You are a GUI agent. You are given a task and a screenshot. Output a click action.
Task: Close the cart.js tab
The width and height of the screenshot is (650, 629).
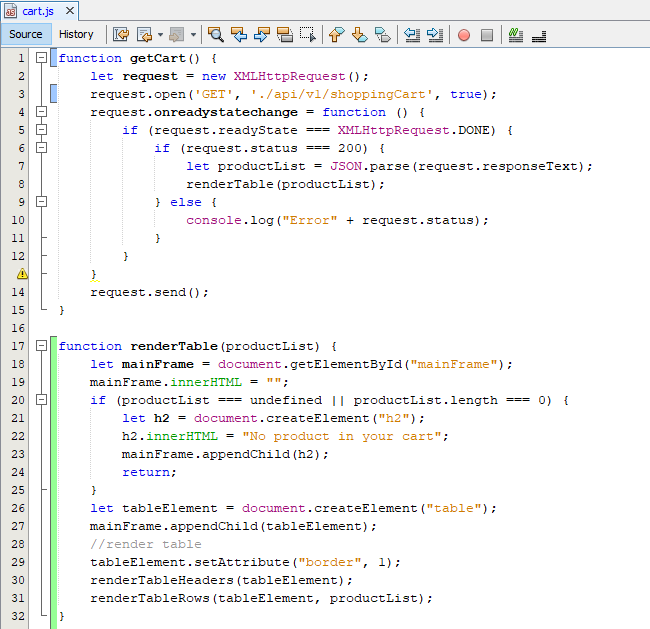pos(70,11)
